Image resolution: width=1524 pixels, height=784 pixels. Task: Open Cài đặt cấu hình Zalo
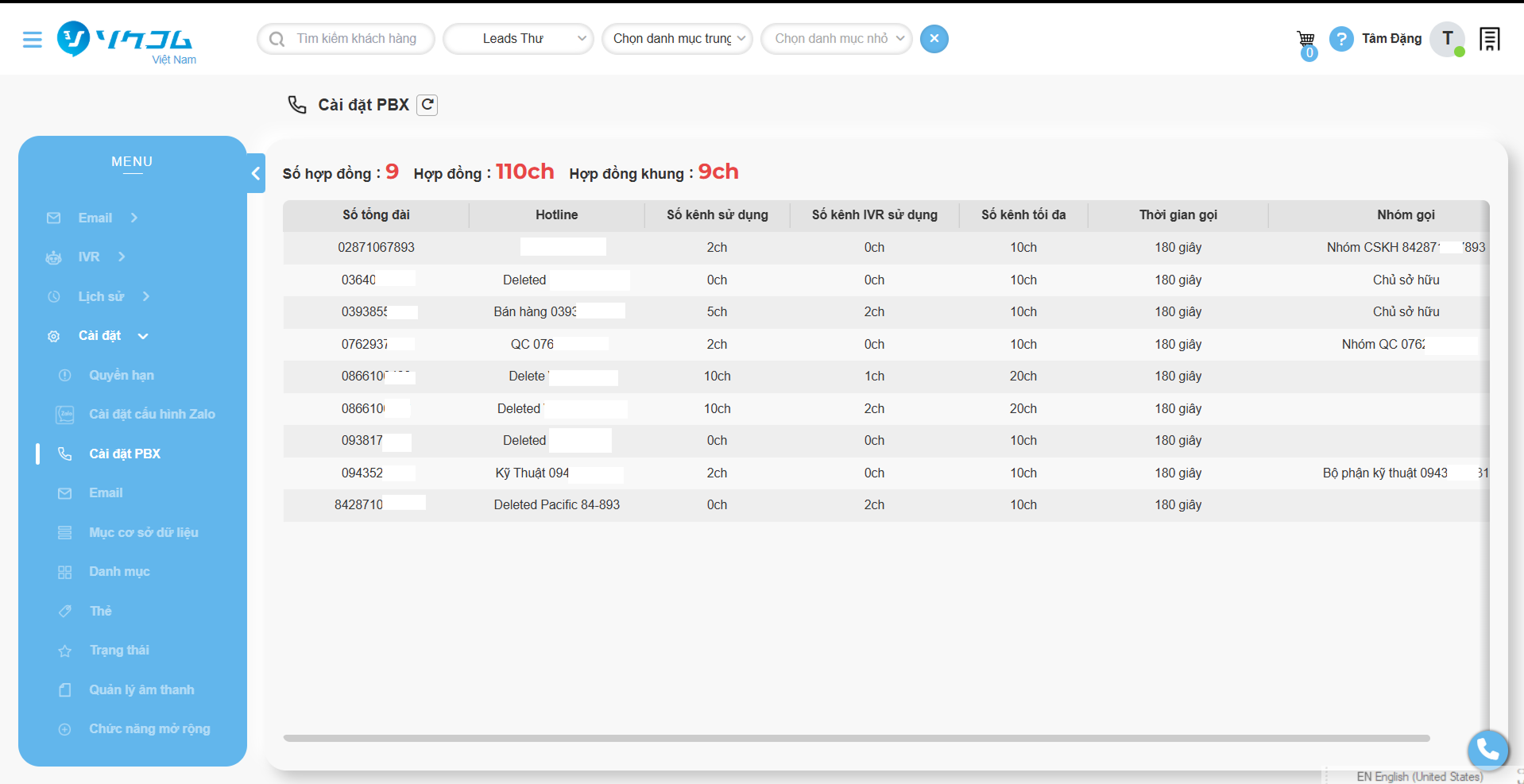pos(152,414)
